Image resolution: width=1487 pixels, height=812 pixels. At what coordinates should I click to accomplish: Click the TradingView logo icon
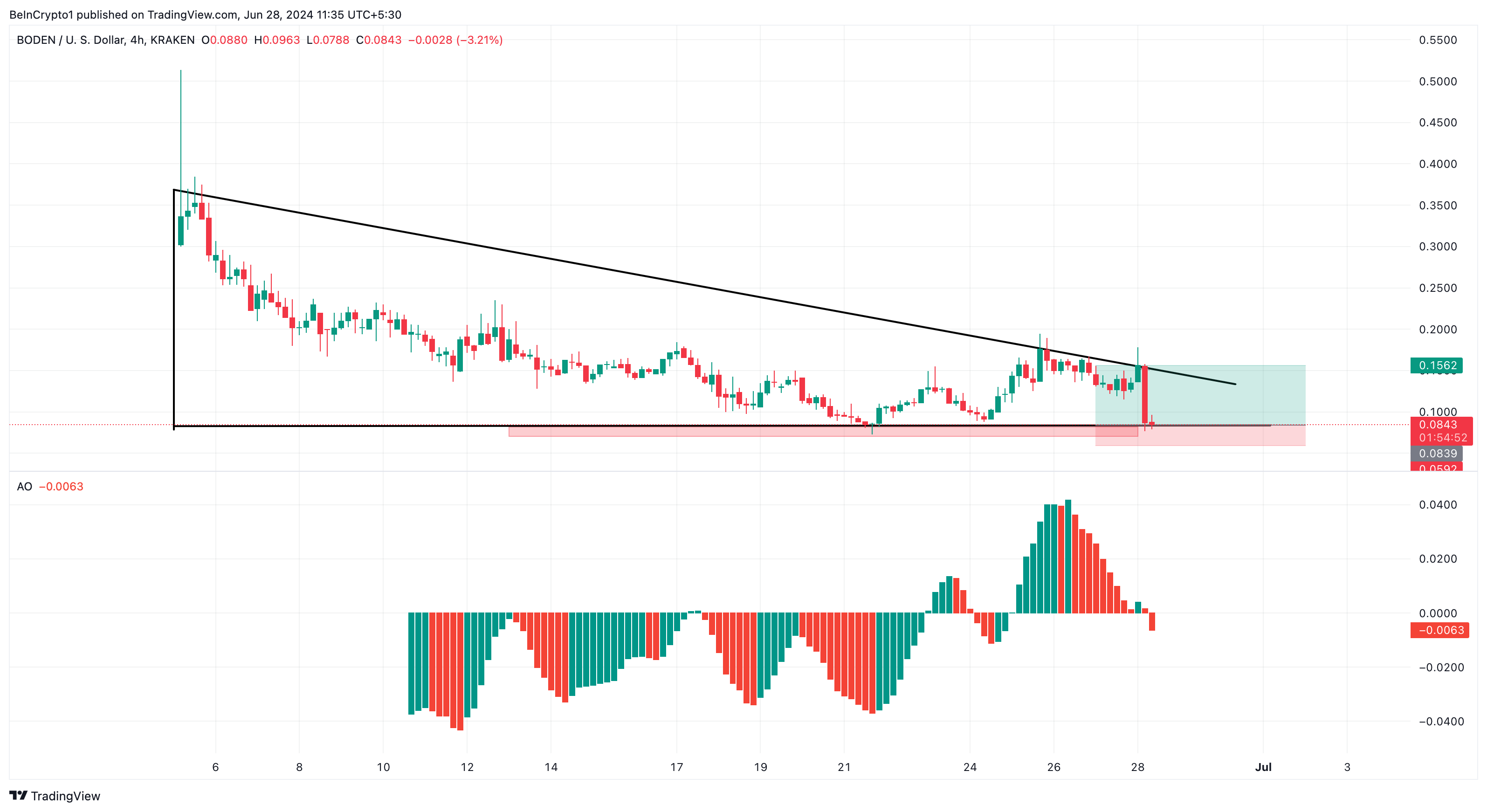18,795
